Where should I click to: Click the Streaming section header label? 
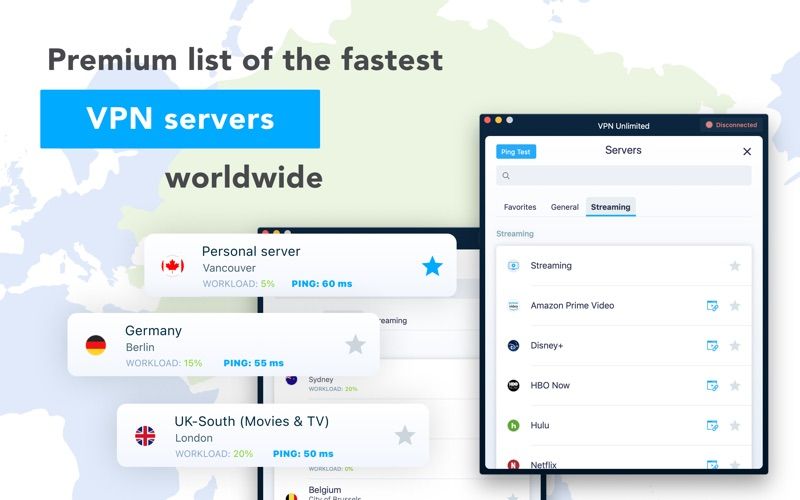515,234
